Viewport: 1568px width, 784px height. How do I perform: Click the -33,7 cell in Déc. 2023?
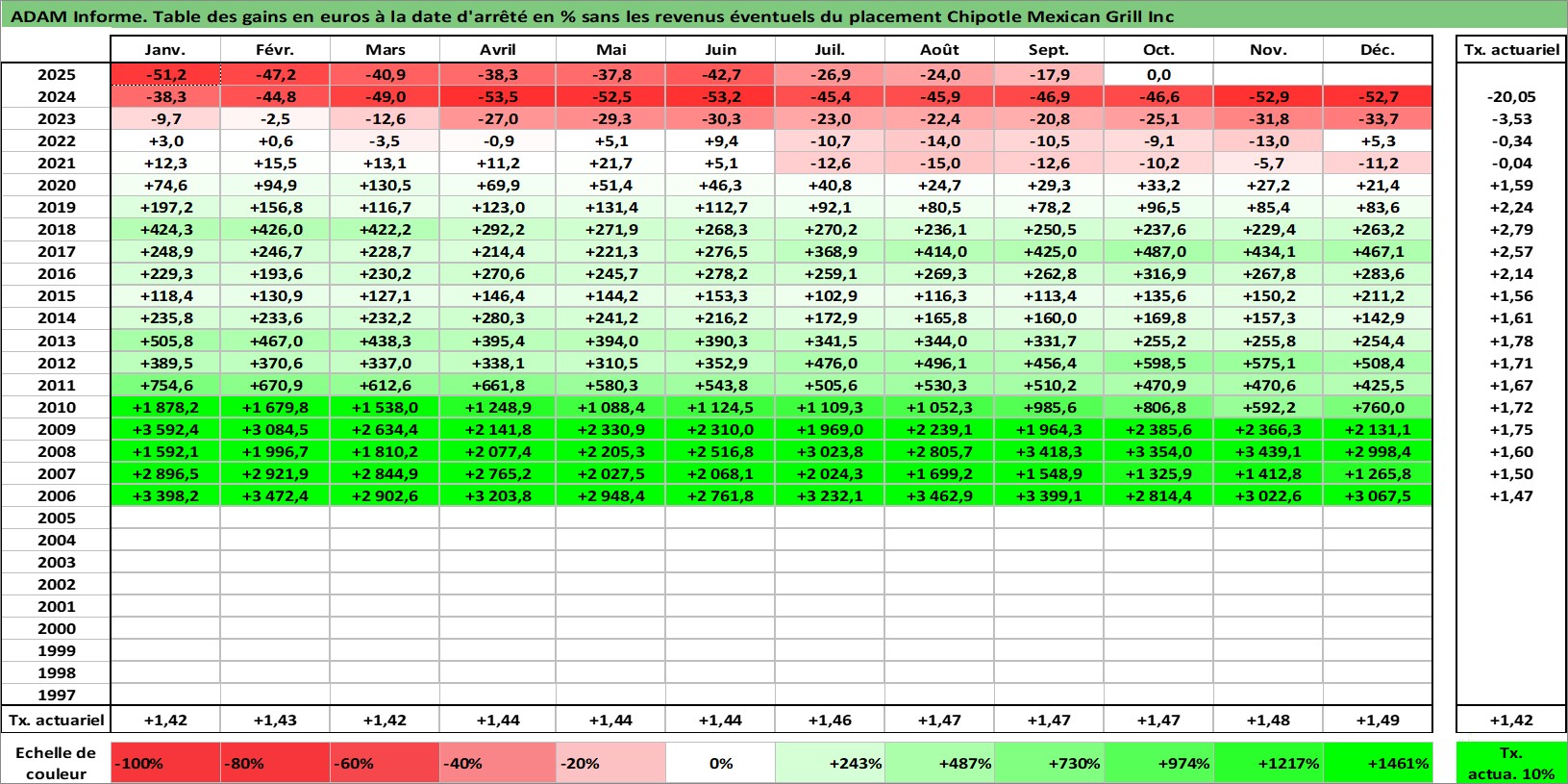[x=1378, y=118]
